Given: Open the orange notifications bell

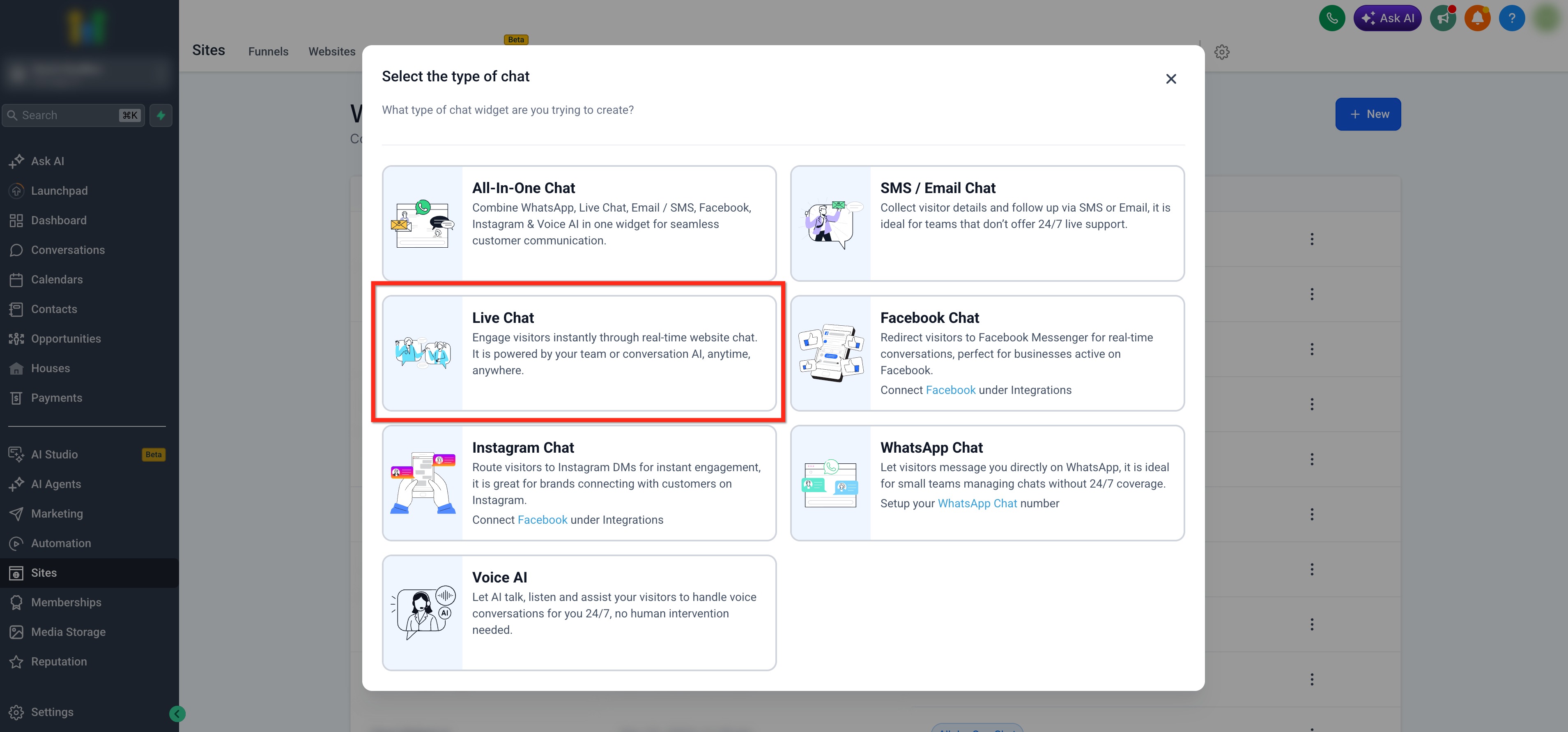Looking at the screenshot, I should tap(1477, 18).
